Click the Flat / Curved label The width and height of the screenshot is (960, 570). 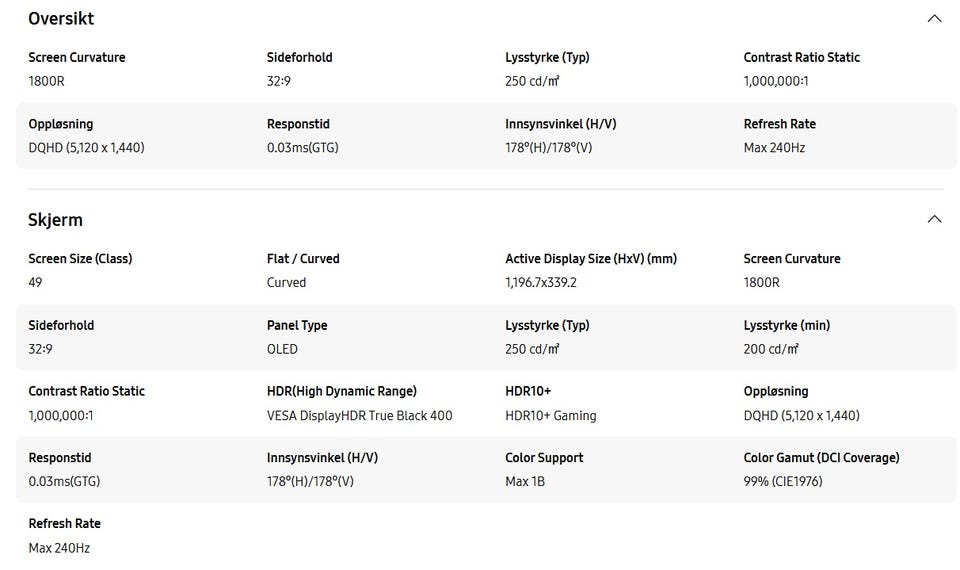click(x=303, y=259)
